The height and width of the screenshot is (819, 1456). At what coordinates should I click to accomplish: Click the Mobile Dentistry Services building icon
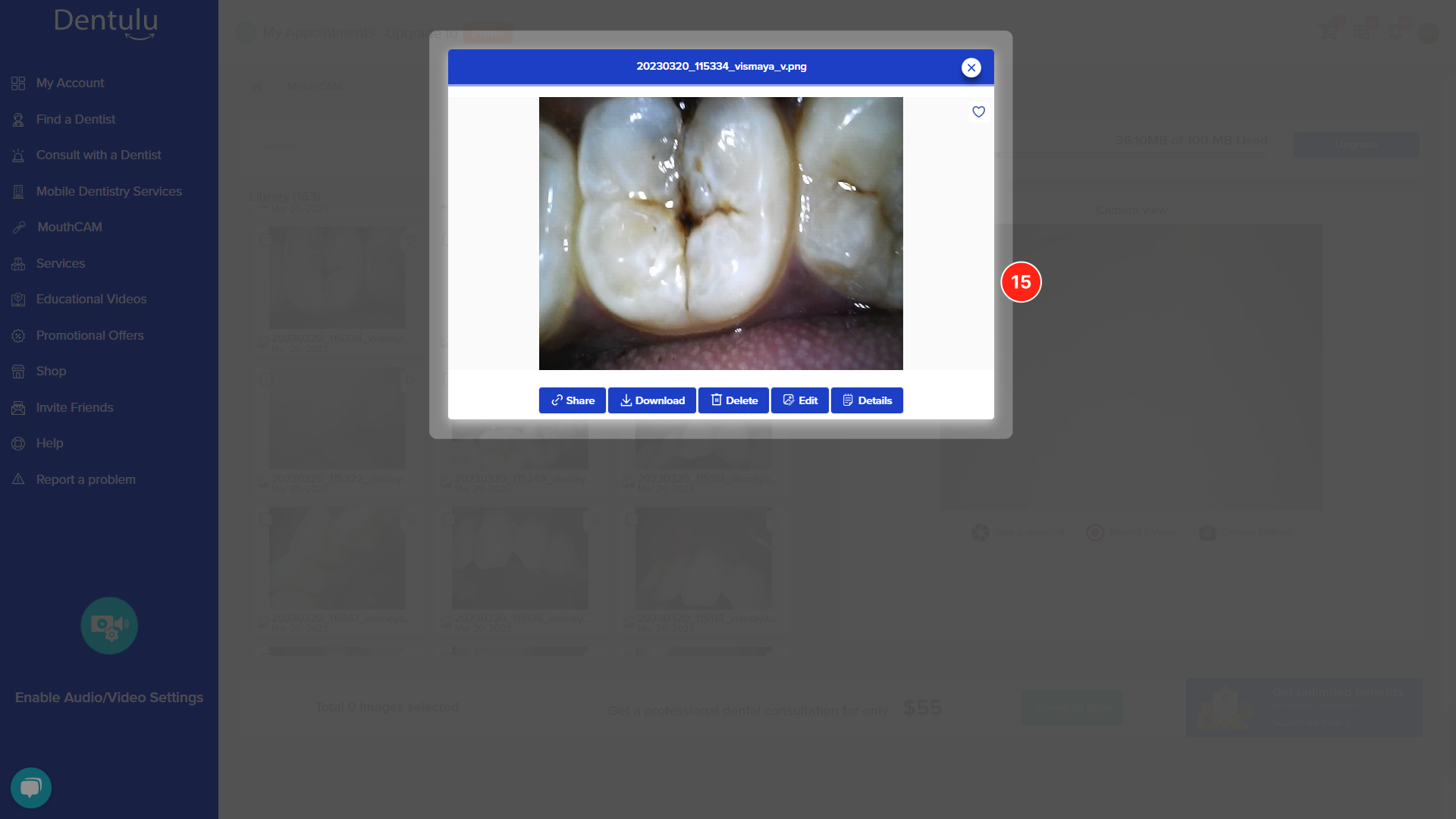tap(18, 192)
